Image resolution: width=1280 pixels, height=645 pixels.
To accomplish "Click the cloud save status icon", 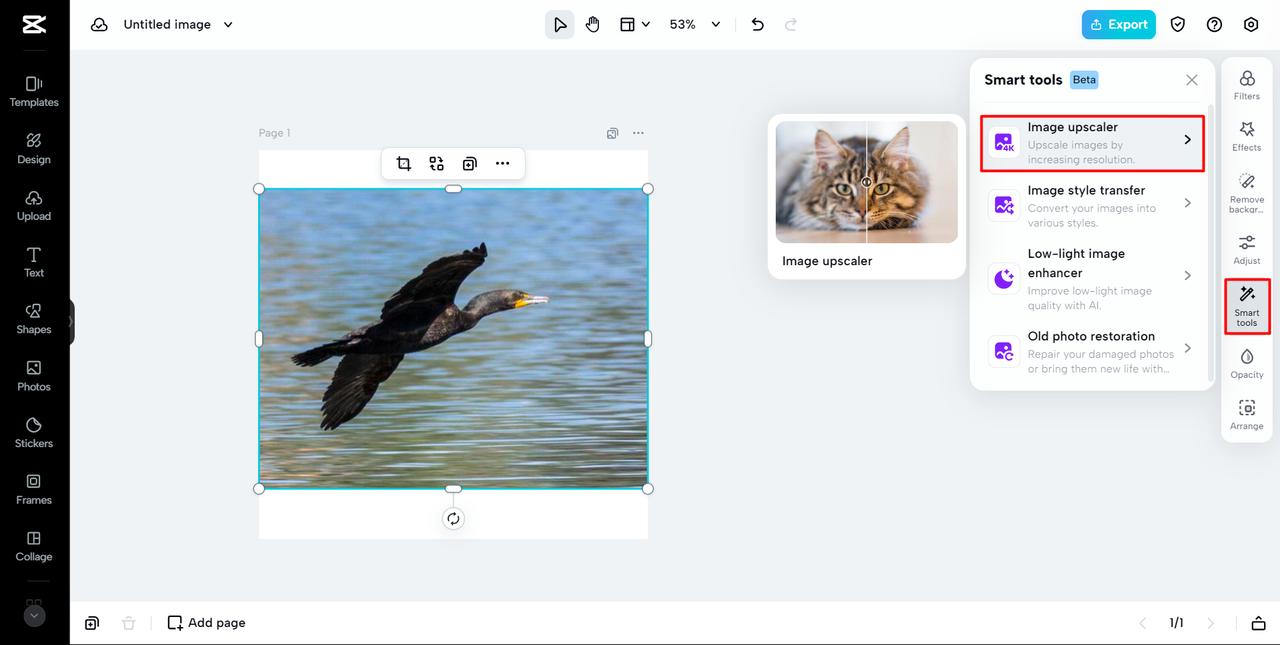I will [99, 24].
